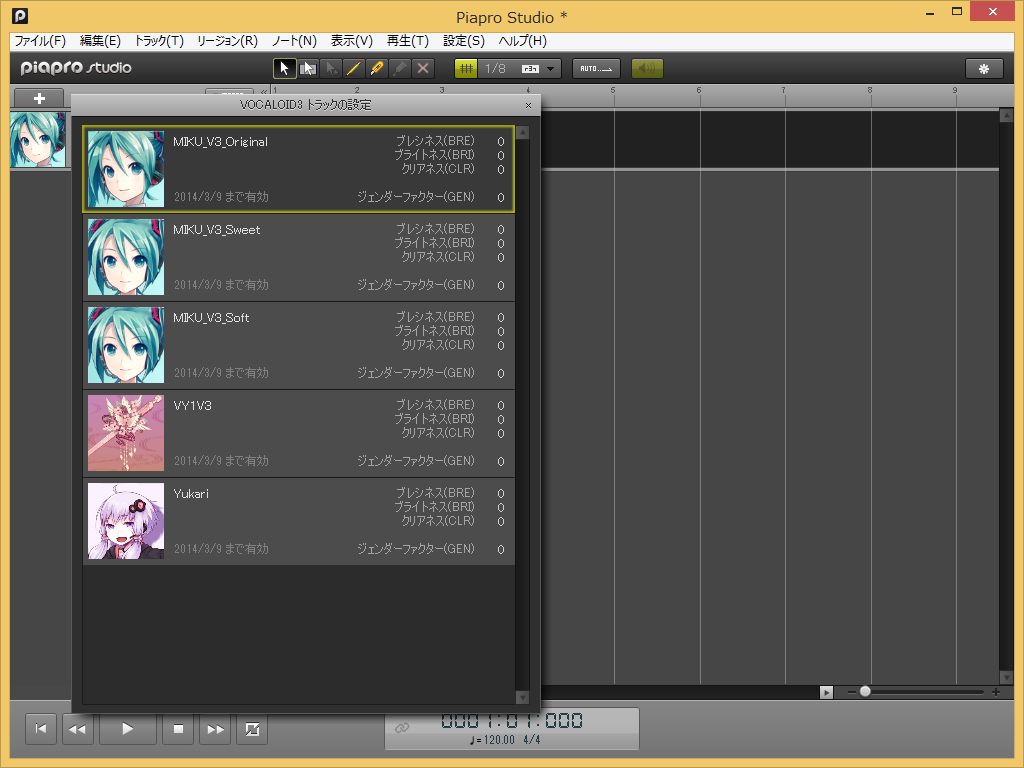1024x768 pixels.
Task: Click the 1/8 quantize value
Action: [x=495, y=69]
